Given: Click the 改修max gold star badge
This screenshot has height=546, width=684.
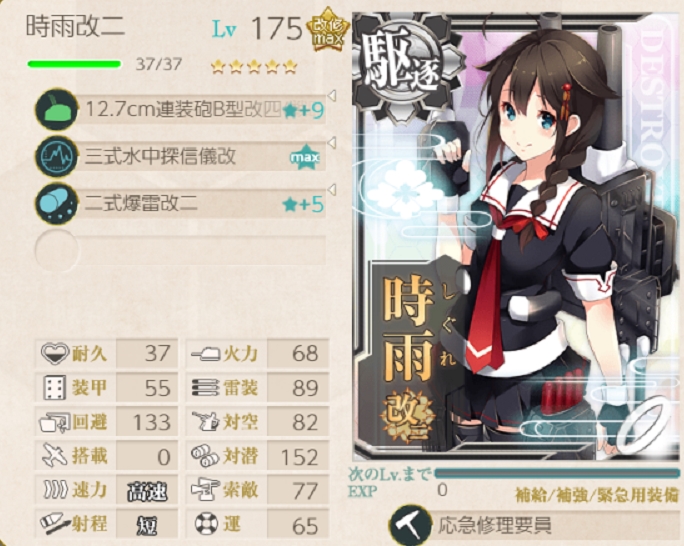Looking at the screenshot, I should point(328,29).
